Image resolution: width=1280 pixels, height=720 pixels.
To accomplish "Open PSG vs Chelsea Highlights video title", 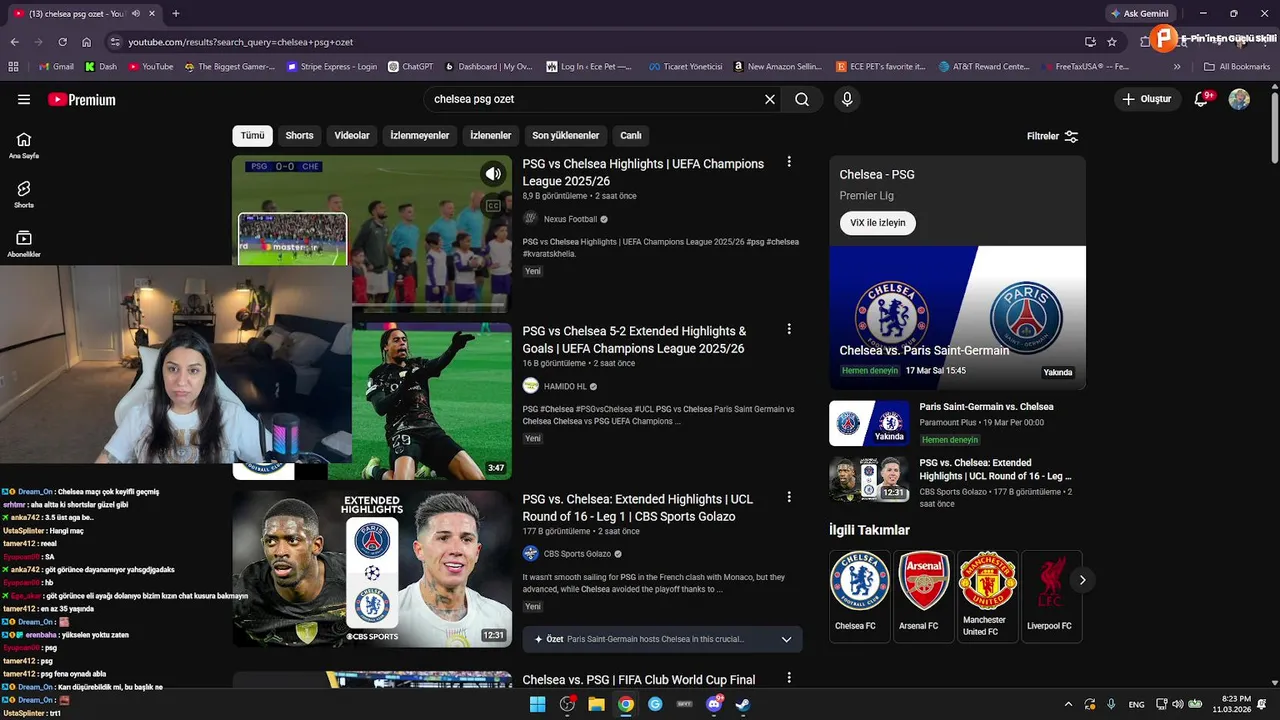I will point(643,172).
